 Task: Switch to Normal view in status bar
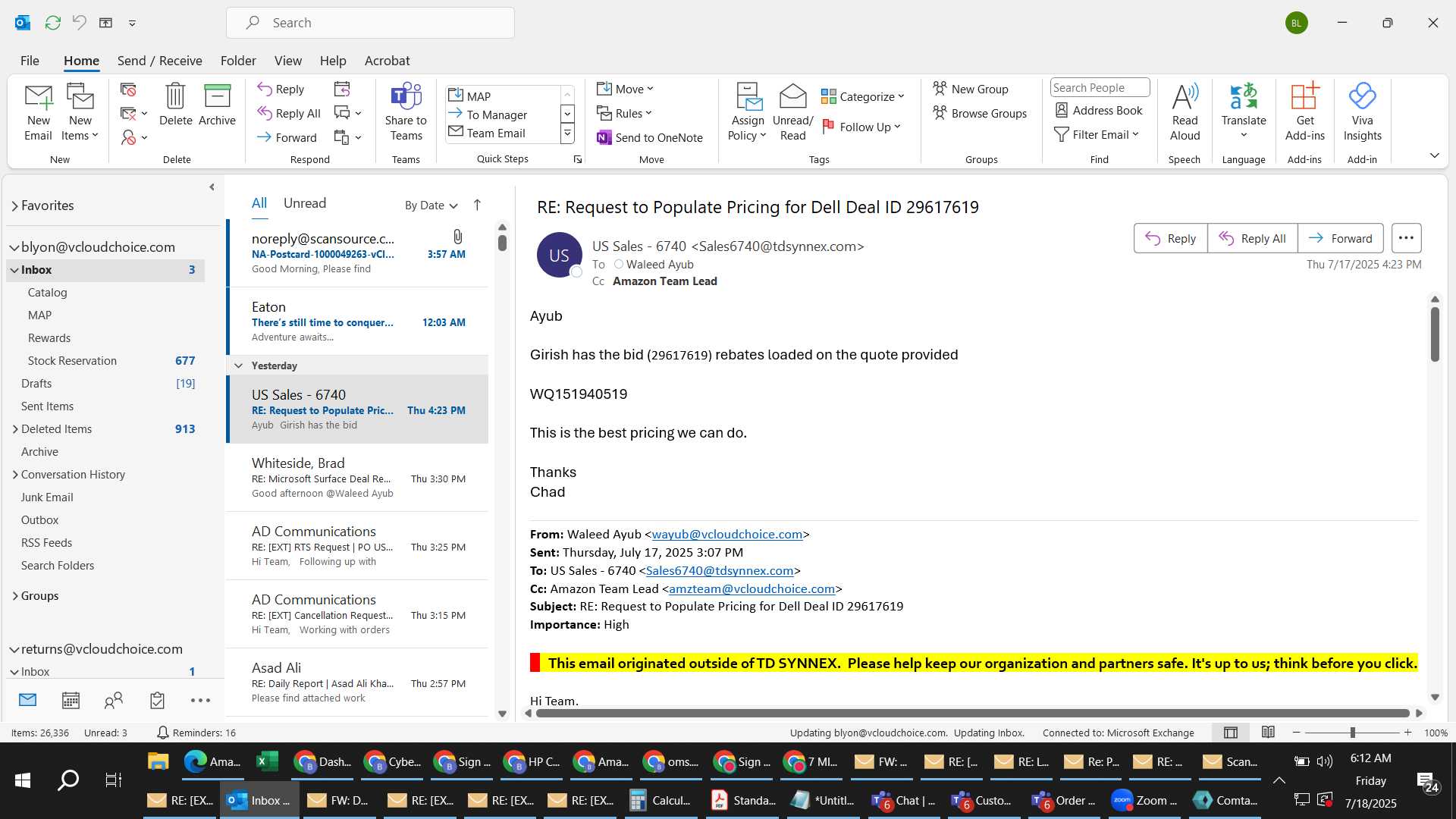click(1231, 733)
